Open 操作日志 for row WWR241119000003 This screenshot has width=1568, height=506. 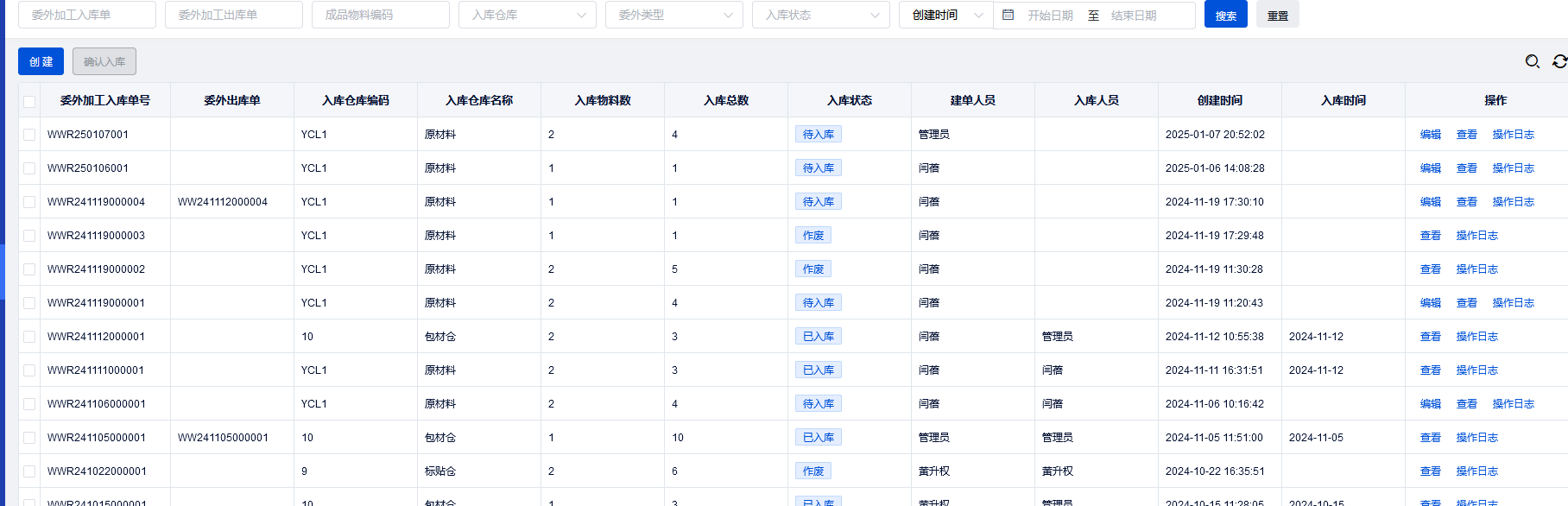pos(1477,236)
